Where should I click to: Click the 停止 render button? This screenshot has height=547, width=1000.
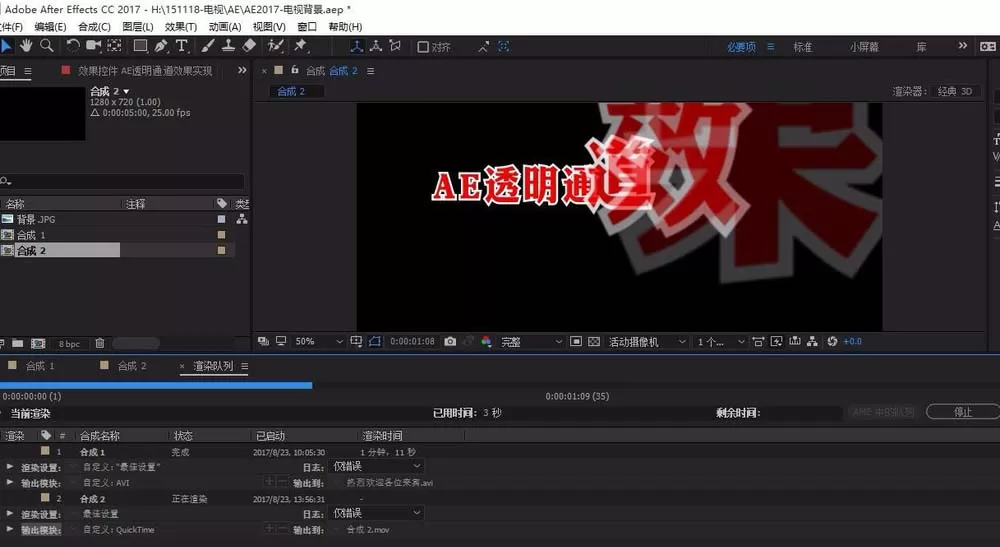(962, 412)
